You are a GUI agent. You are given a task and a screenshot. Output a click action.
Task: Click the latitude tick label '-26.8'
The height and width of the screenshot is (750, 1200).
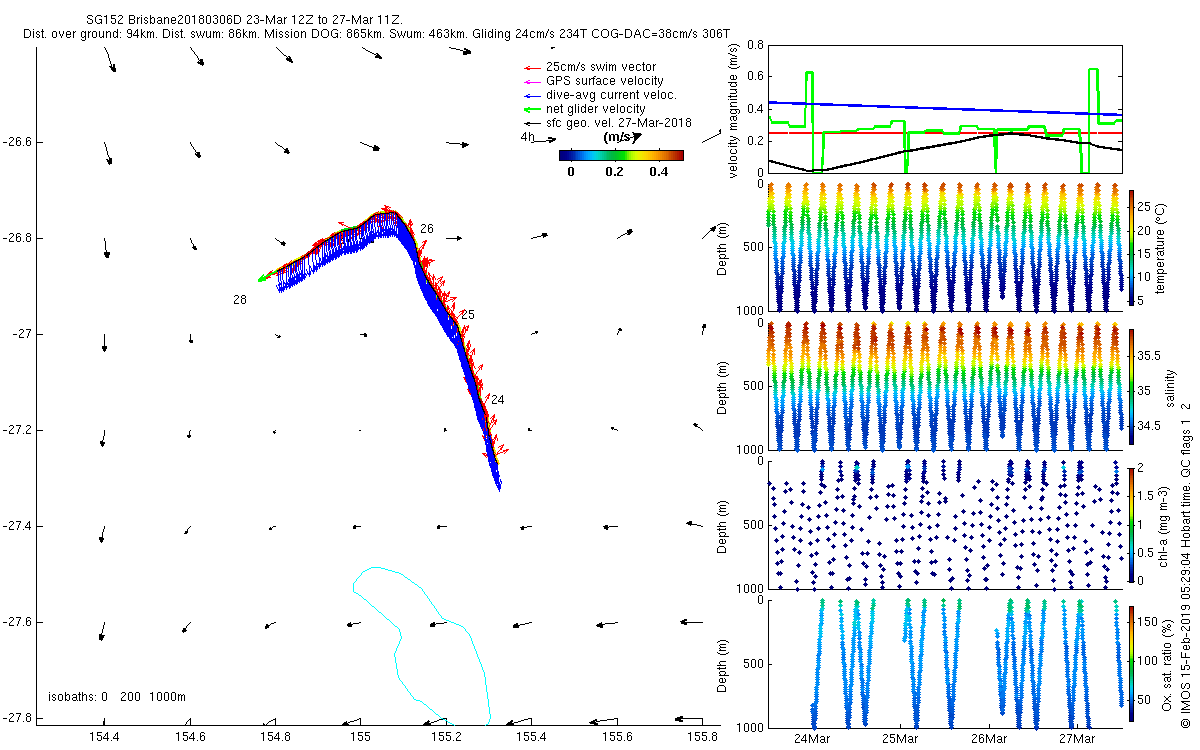tap(17, 238)
